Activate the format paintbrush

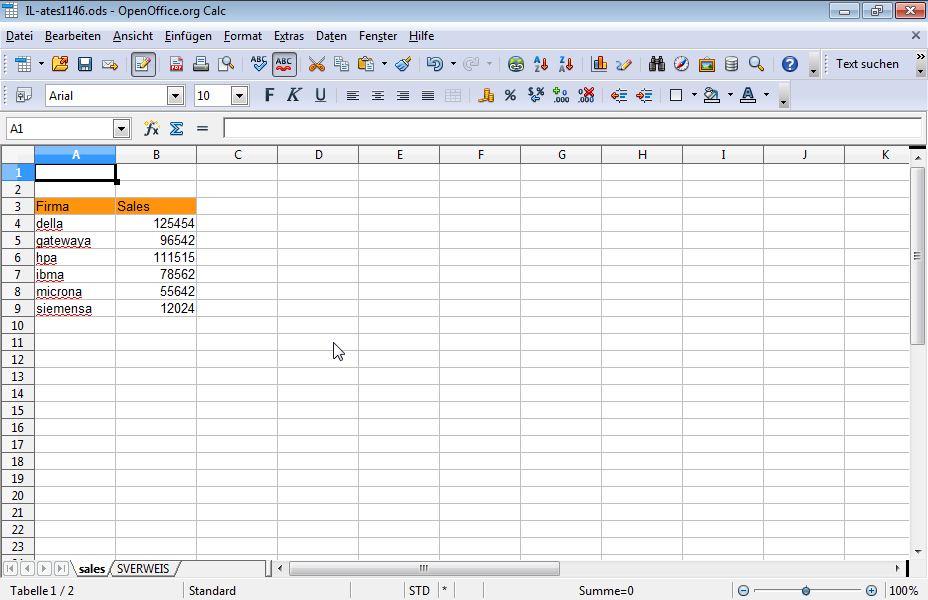coord(404,64)
